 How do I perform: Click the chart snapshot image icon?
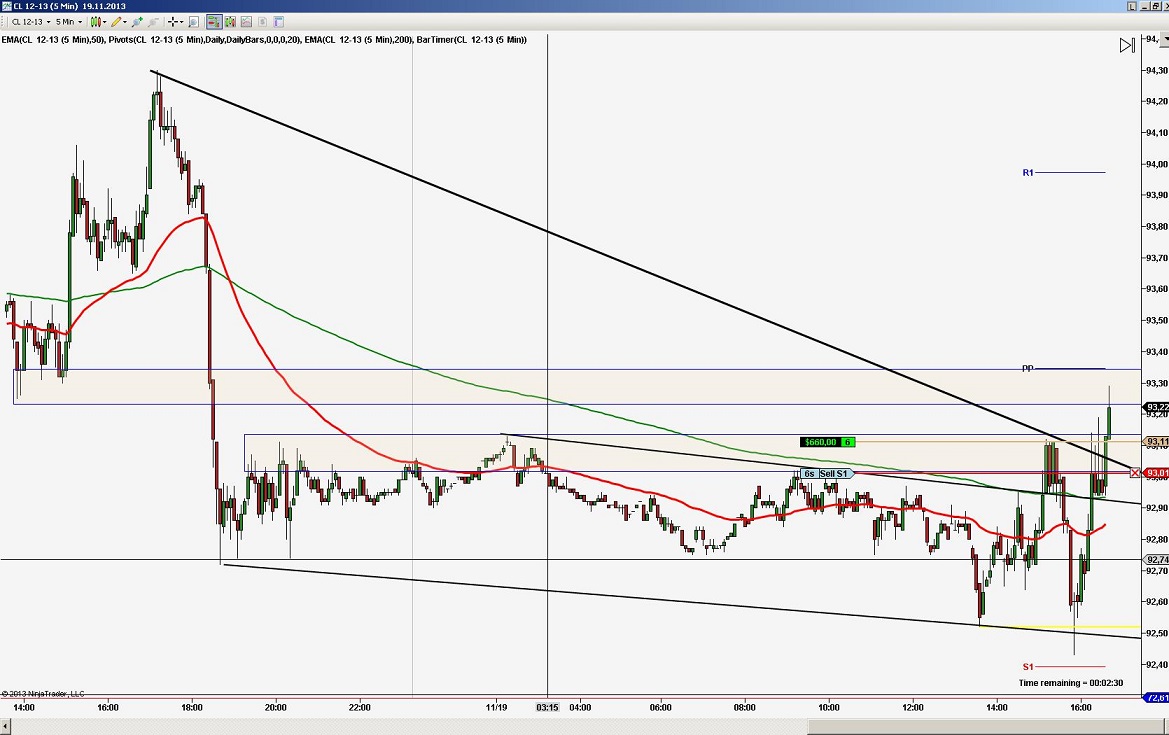tap(246, 22)
